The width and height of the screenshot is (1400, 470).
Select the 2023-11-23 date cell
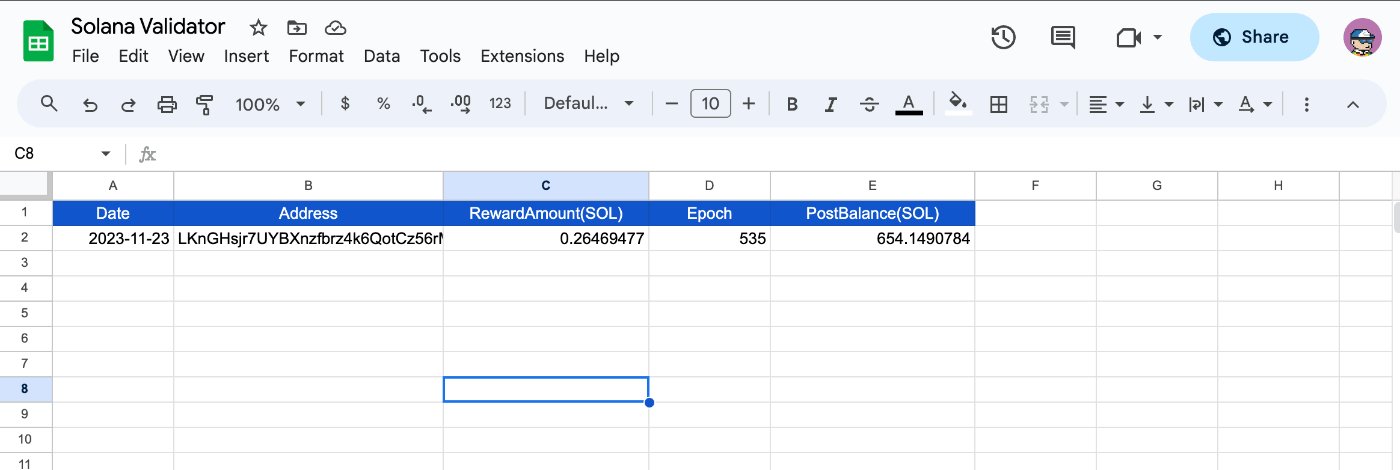(113, 239)
